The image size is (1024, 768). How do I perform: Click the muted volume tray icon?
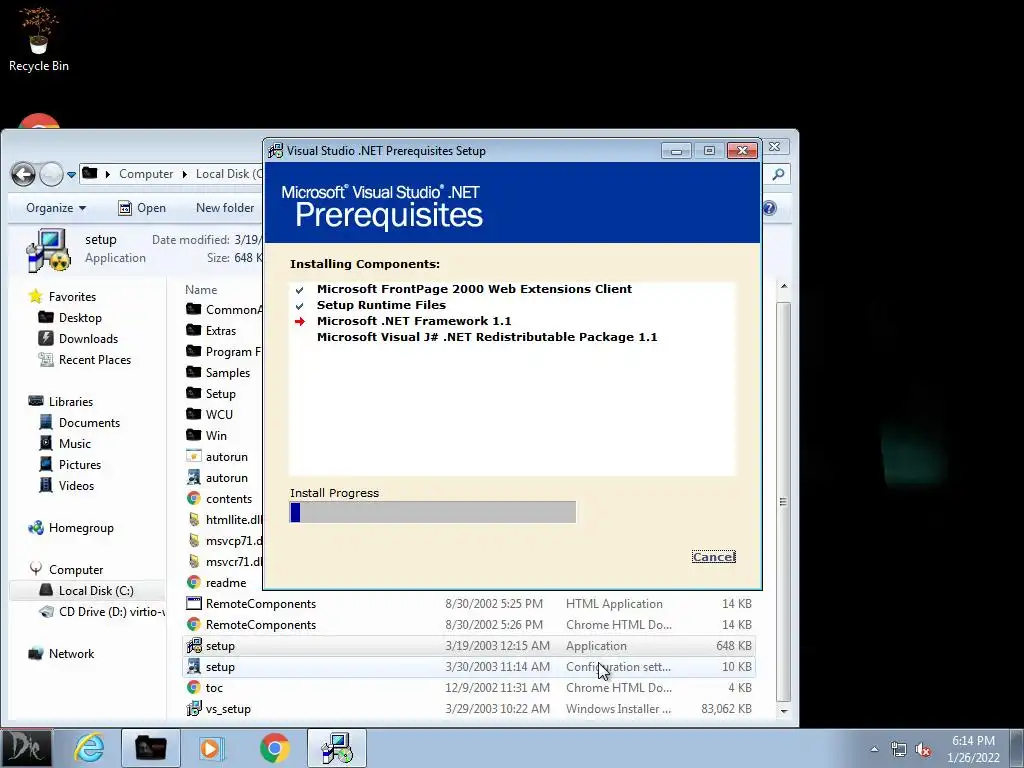point(923,750)
